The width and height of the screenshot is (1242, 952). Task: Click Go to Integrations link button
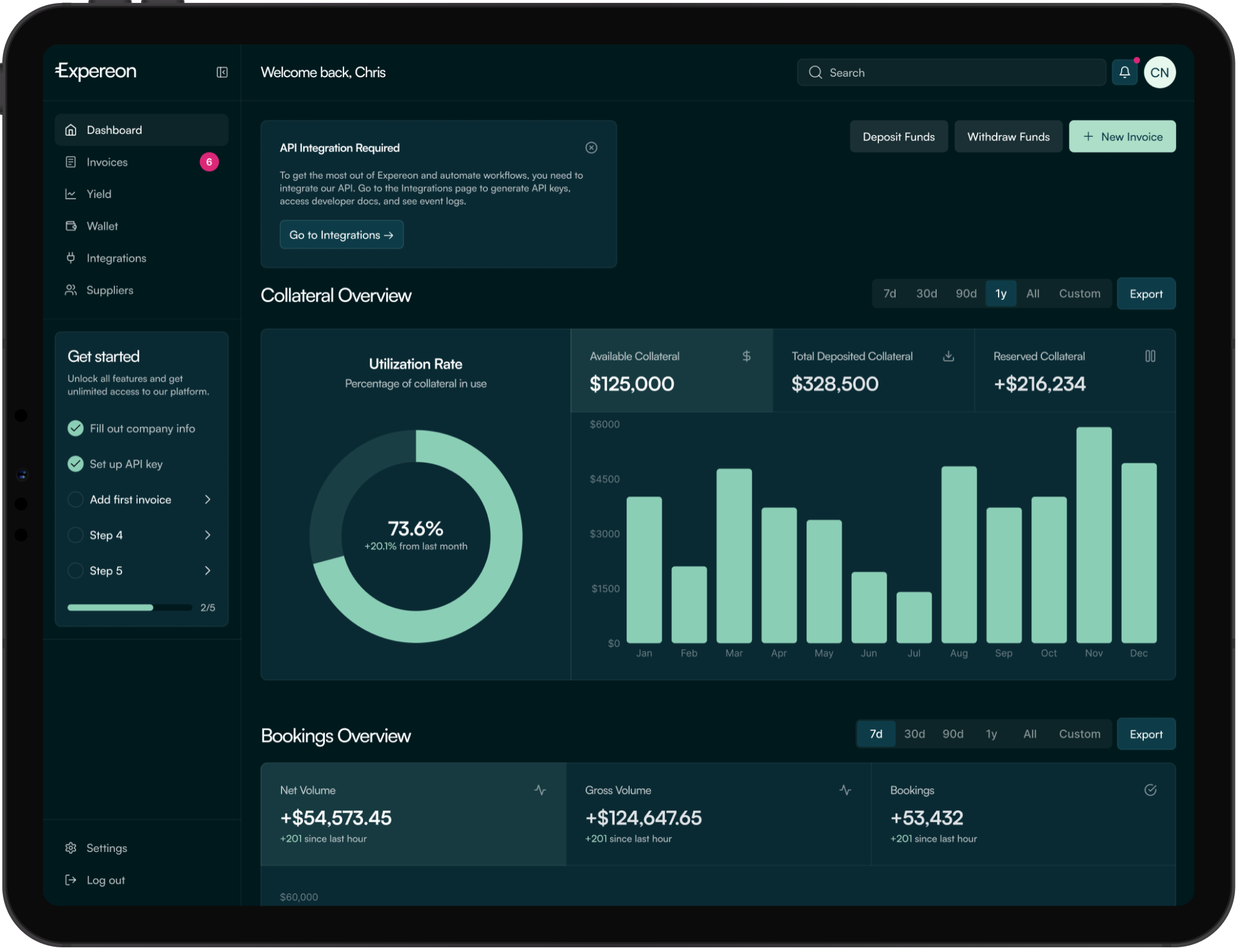click(342, 234)
